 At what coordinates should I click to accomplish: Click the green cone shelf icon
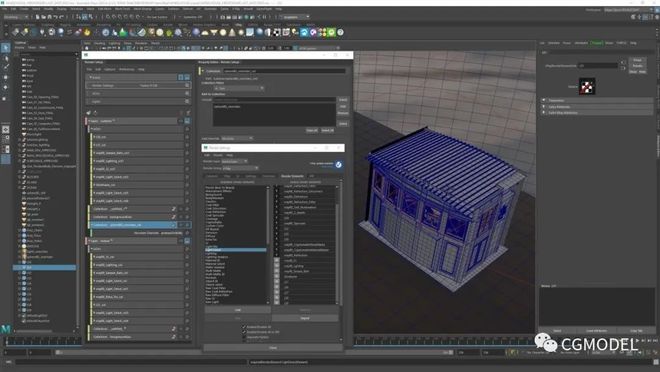coord(123,32)
